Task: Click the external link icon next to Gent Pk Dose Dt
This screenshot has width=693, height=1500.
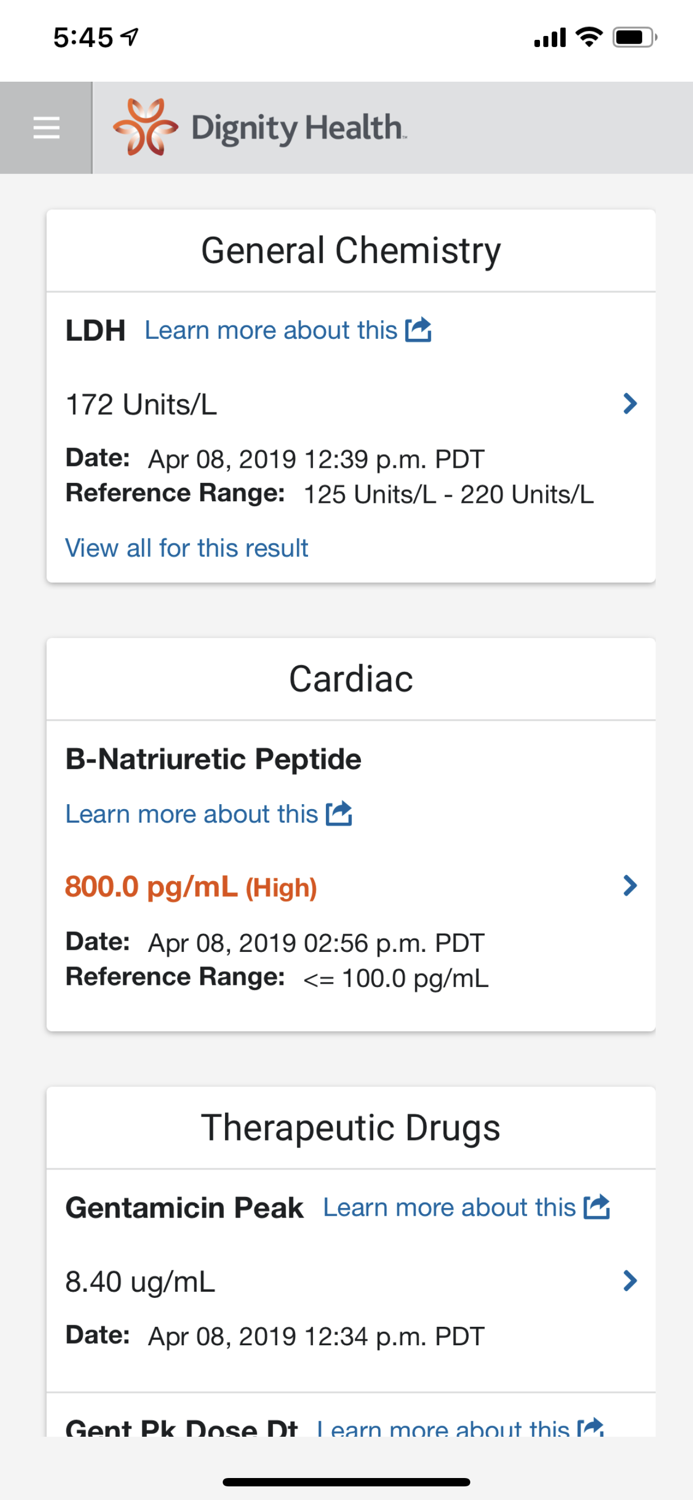Action: coord(593,1428)
